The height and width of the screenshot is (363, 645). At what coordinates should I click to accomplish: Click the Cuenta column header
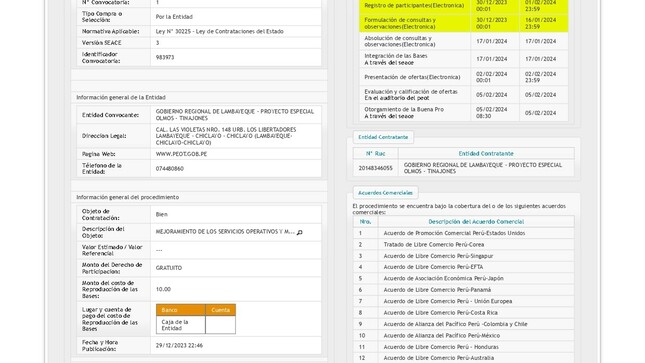pos(220,310)
